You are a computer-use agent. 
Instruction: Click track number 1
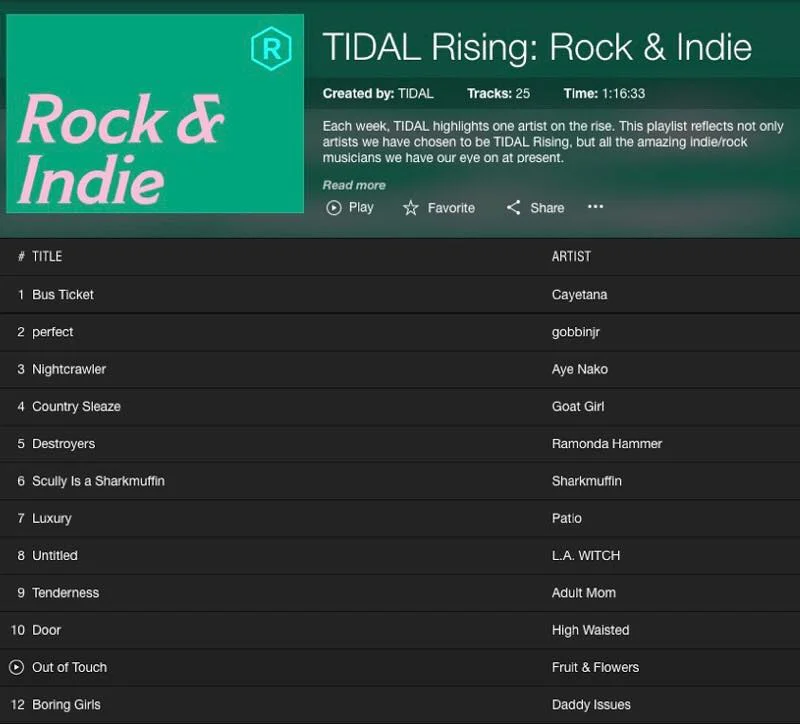coord(21,294)
